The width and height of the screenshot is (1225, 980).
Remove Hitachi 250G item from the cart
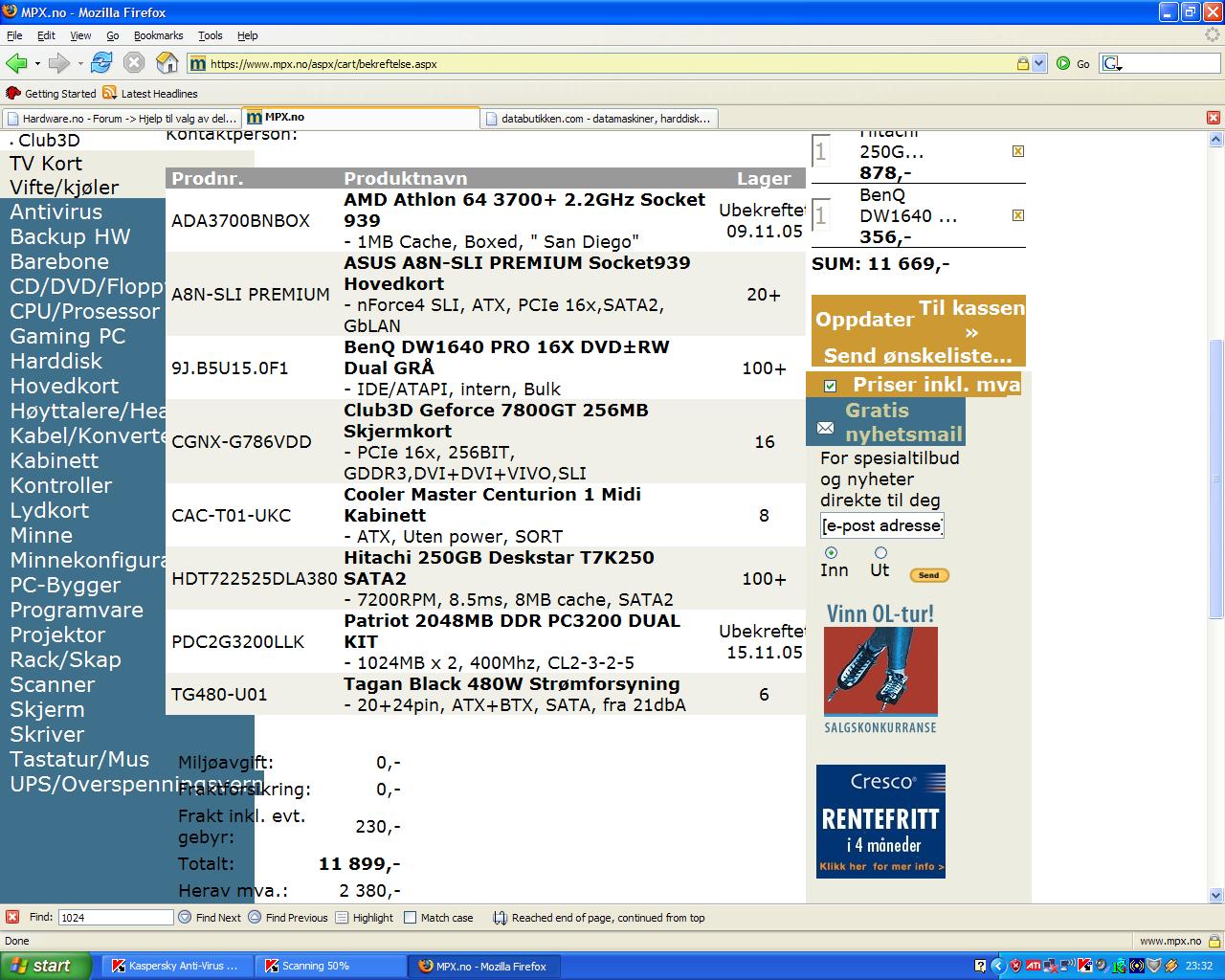click(x=1018, y=151)
